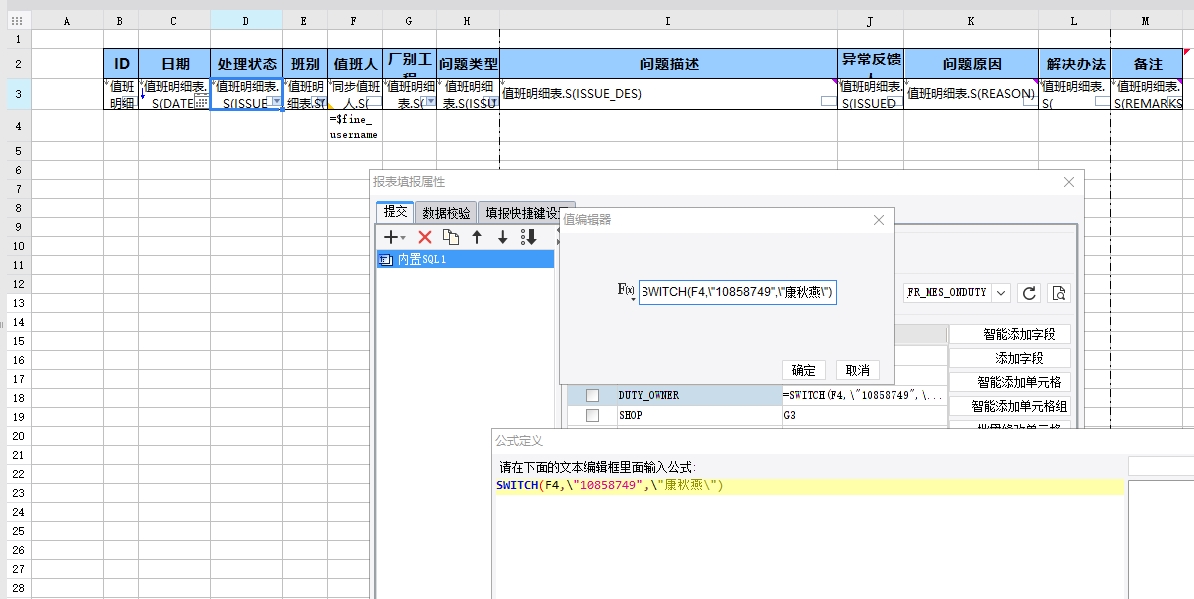
Task: Move item up with the up arrow
Action: (x=477, y=237)
